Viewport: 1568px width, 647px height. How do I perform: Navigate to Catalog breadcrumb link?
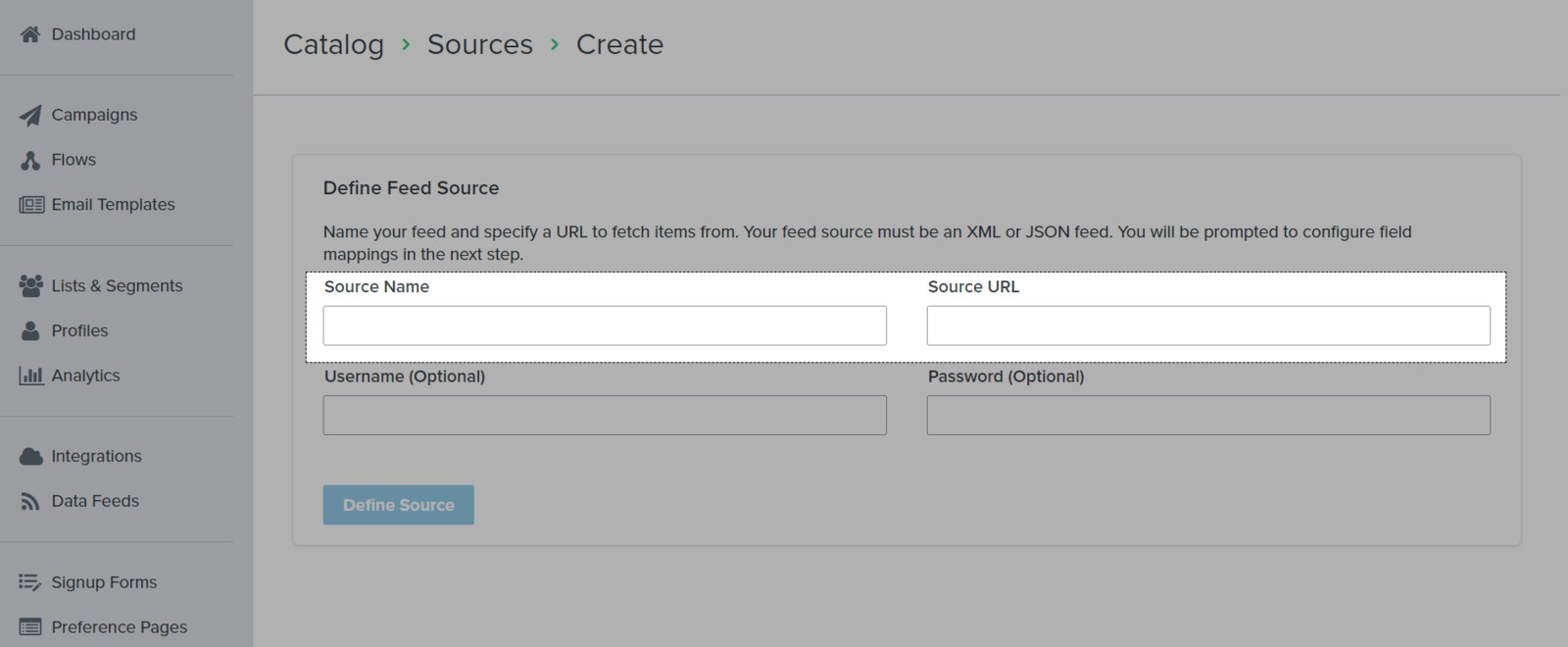click(333, 44)
